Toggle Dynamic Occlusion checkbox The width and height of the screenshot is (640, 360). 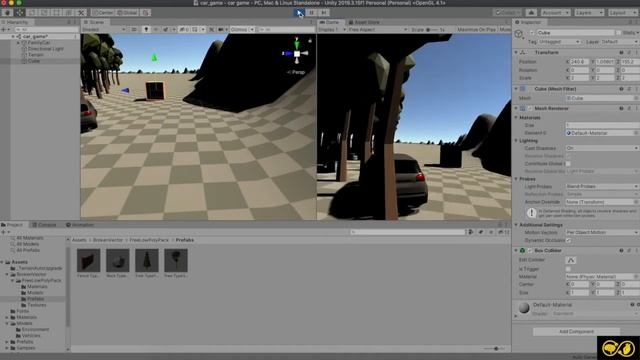point(568,240)
